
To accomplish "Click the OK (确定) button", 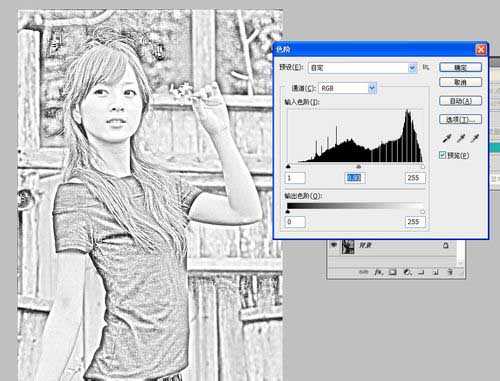I will pos(460,68).
